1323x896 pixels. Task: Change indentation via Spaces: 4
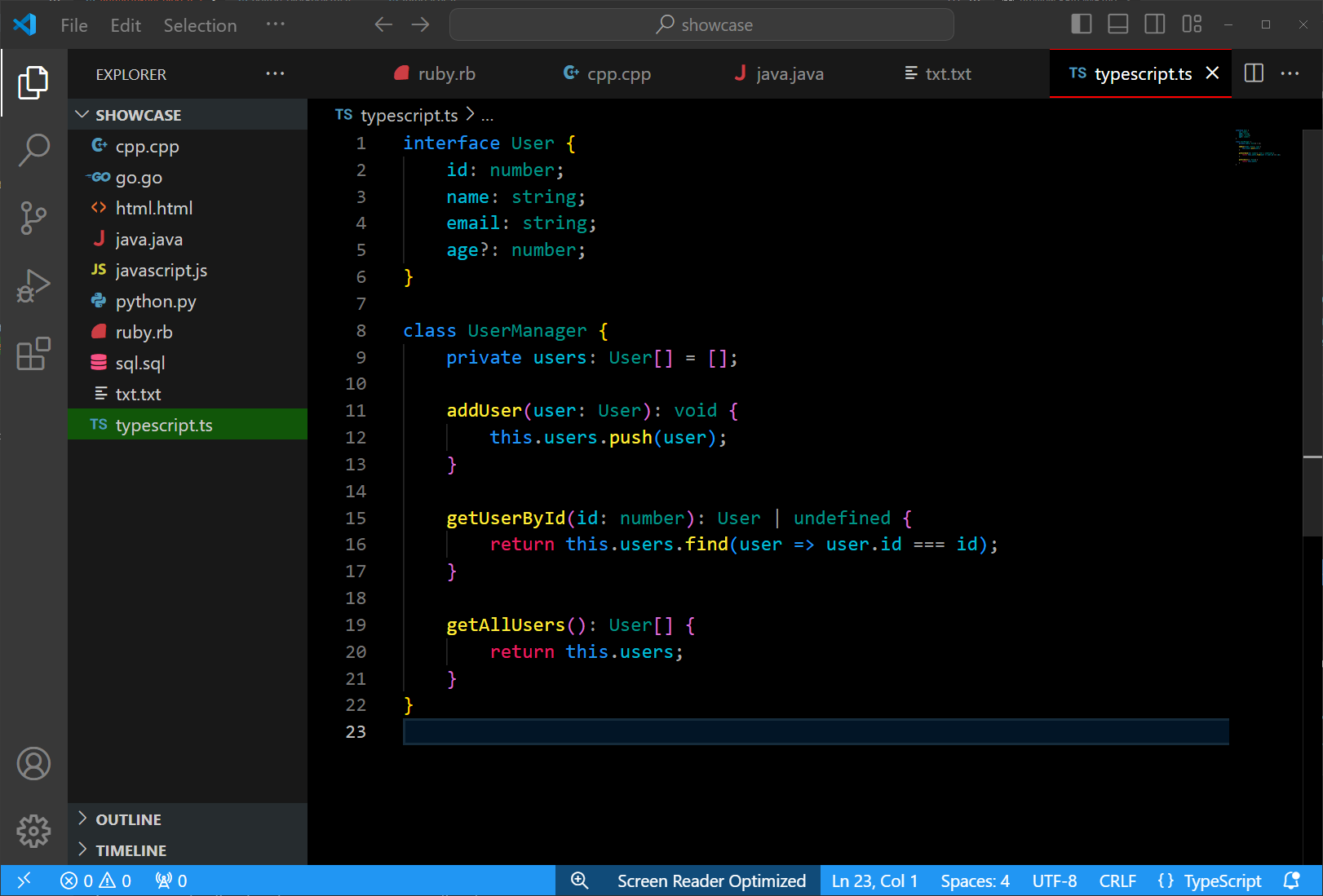[975, 881]
